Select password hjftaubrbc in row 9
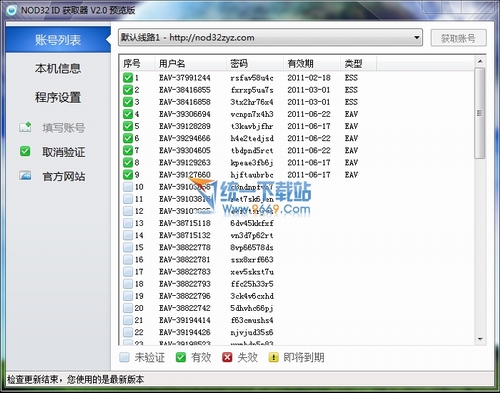The width and height of the screenshot is (500, 393). click(252, 175)
